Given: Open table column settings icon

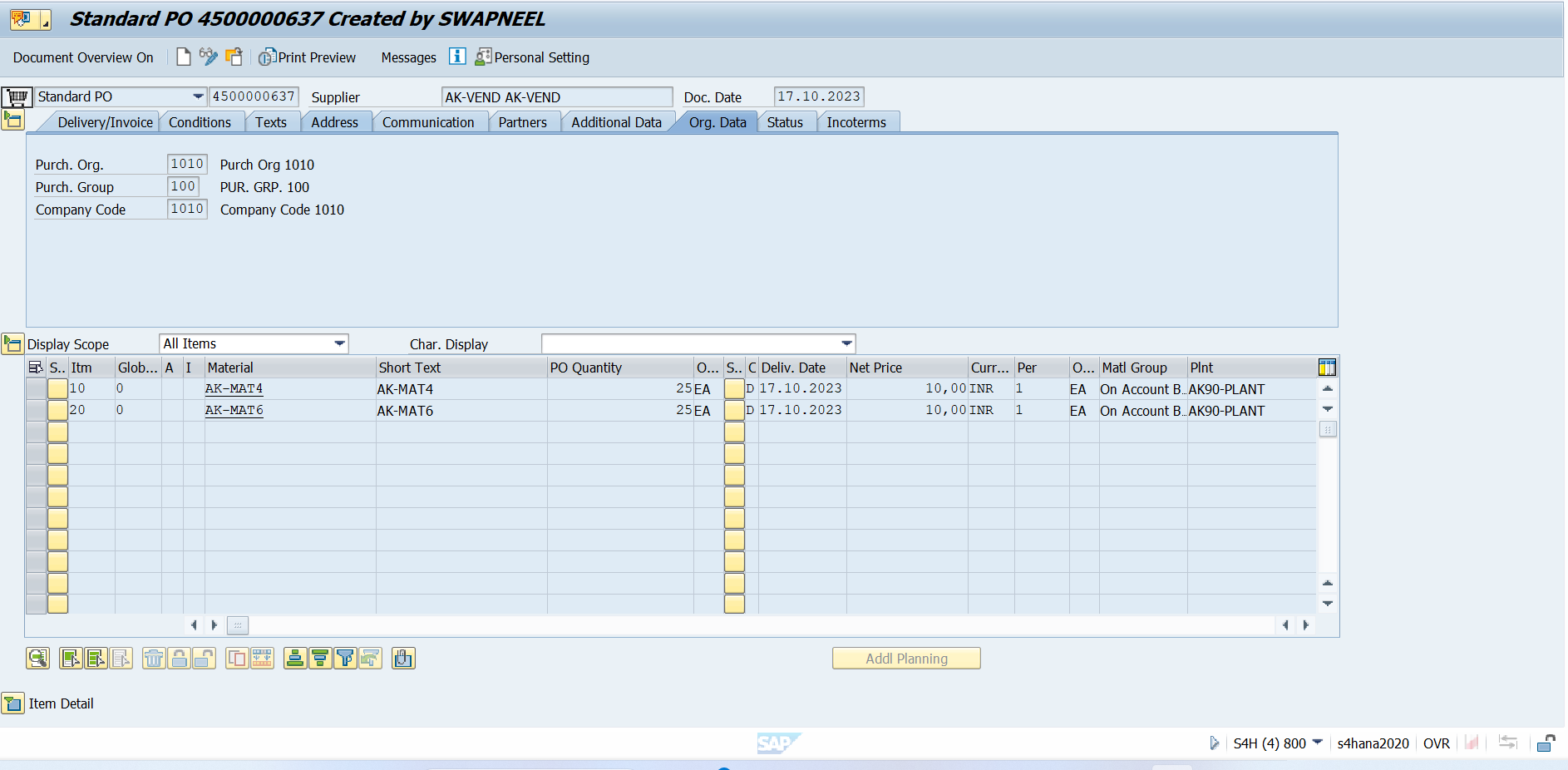Looking at the screenshot, I should 1327,368.
